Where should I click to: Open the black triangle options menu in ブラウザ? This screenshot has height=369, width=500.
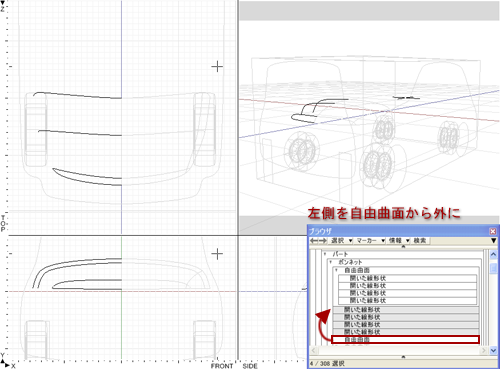point(494,240)
